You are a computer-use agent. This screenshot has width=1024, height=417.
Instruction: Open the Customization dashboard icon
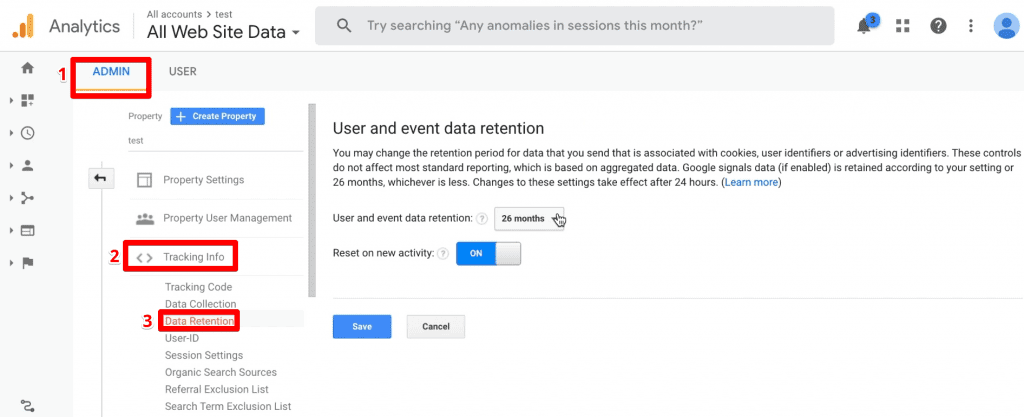pyautogui.click(x=27, y=100)
